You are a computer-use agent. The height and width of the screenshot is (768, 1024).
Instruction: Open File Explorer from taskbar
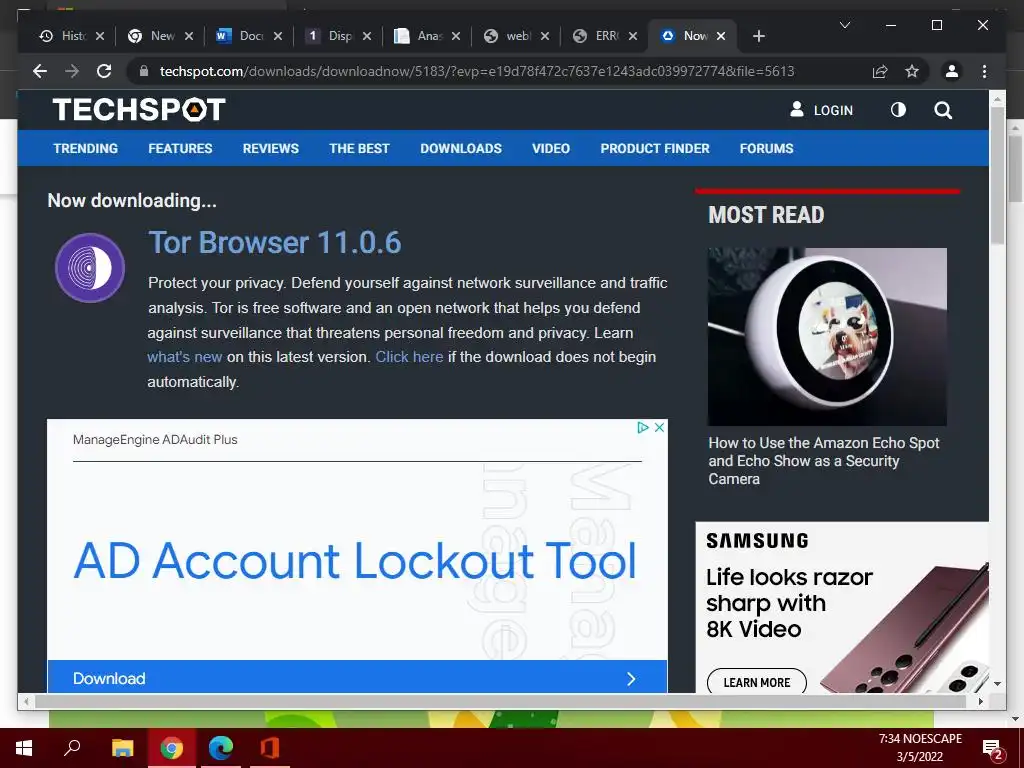[122, 748]
